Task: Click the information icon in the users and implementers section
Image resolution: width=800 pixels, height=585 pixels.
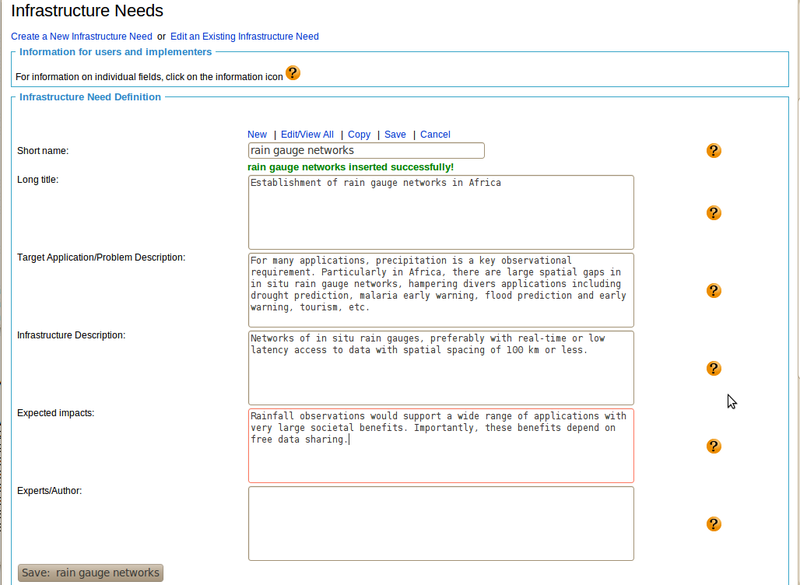Action: [293, 73]
